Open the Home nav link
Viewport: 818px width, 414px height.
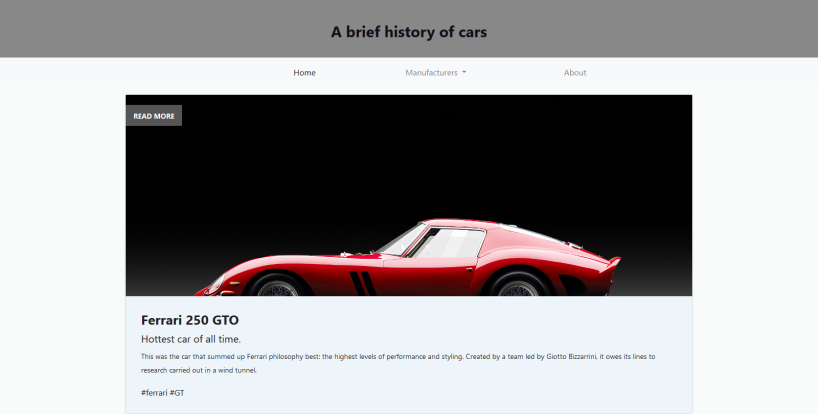tap(304, 72)
